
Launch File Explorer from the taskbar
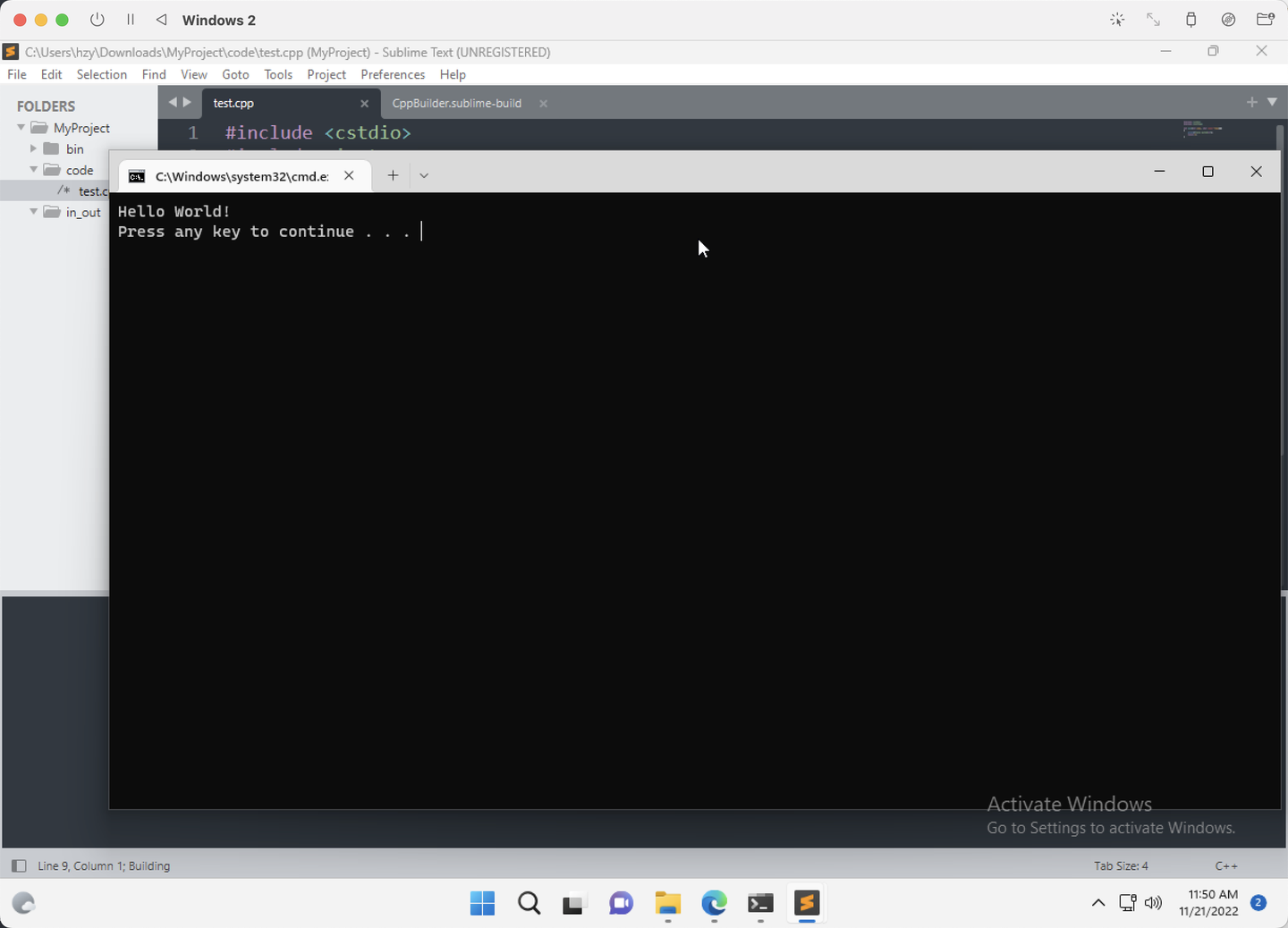pyautogui.click(x=667, y=904)
